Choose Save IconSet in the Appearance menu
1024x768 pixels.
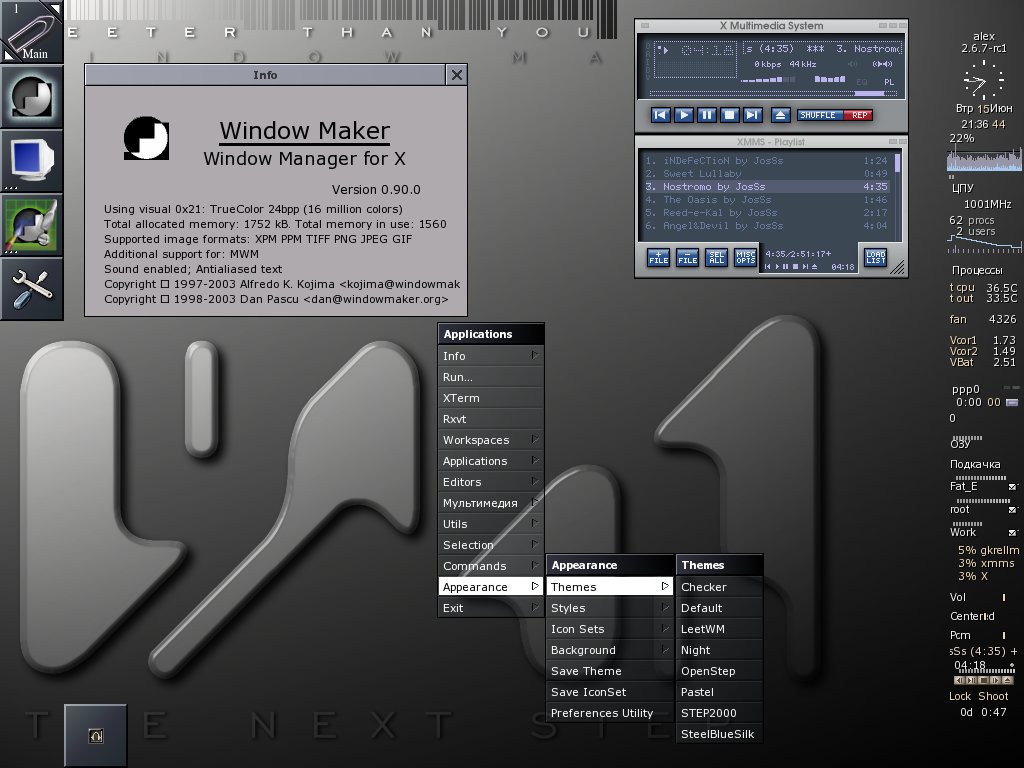[609, 692]
